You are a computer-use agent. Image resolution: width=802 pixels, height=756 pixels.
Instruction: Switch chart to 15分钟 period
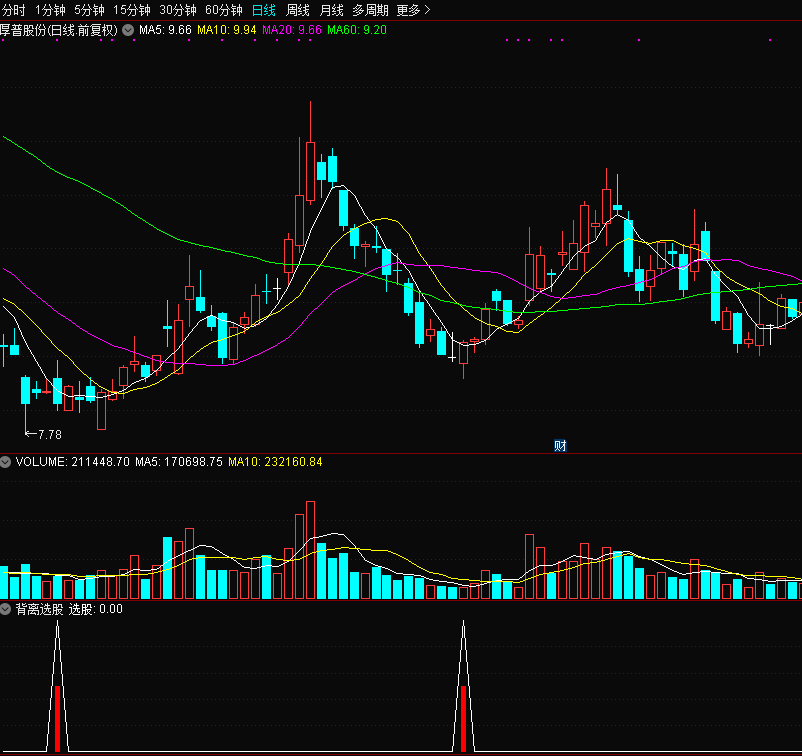point(132,10)
